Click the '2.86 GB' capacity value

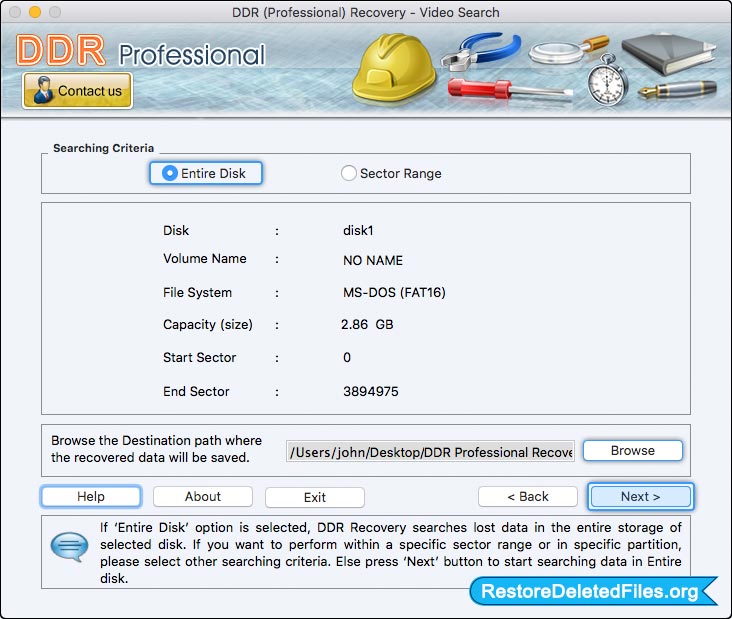pyautogui.click(x=367, y=324)
